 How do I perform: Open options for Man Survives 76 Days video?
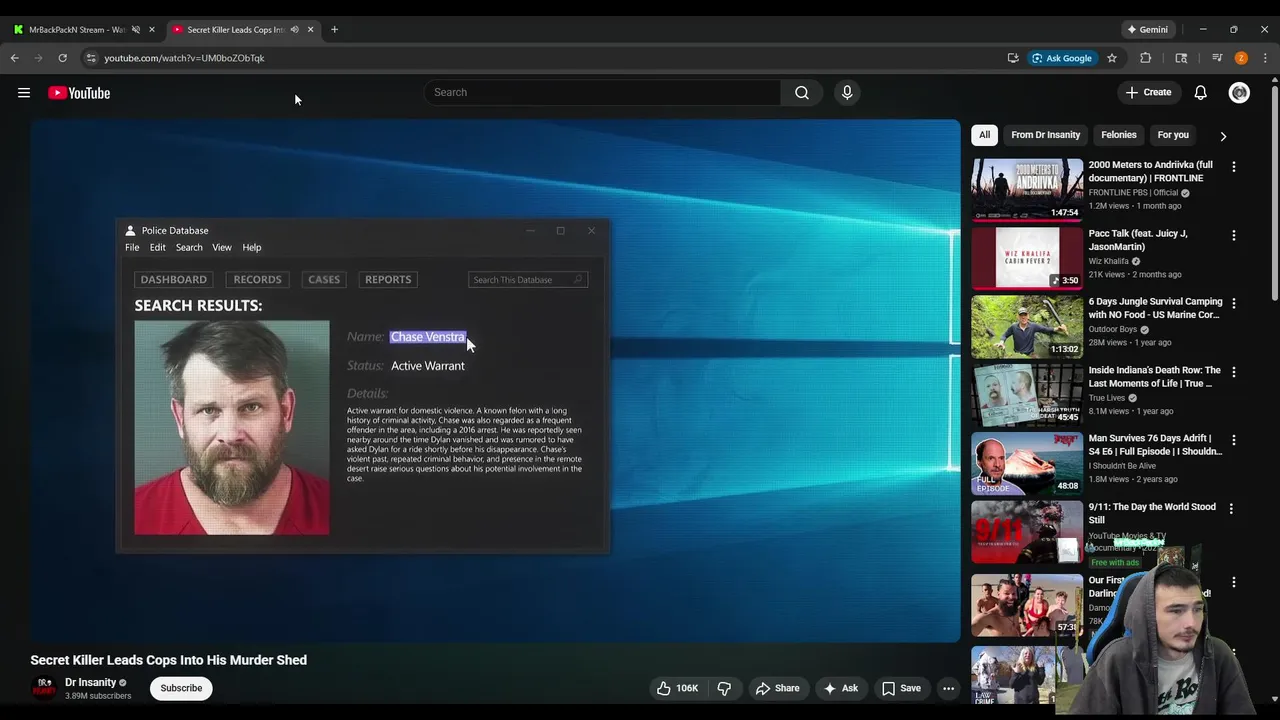click(1233, 440)
